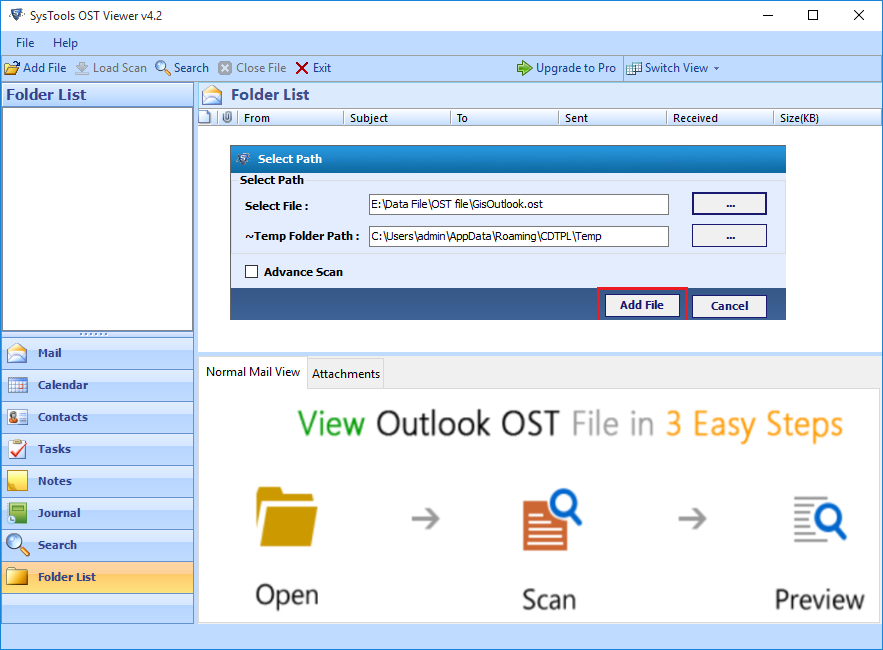Click the Folder List folder icon in sidebar
Screen dimensions: 883x650
pos(17,577)
